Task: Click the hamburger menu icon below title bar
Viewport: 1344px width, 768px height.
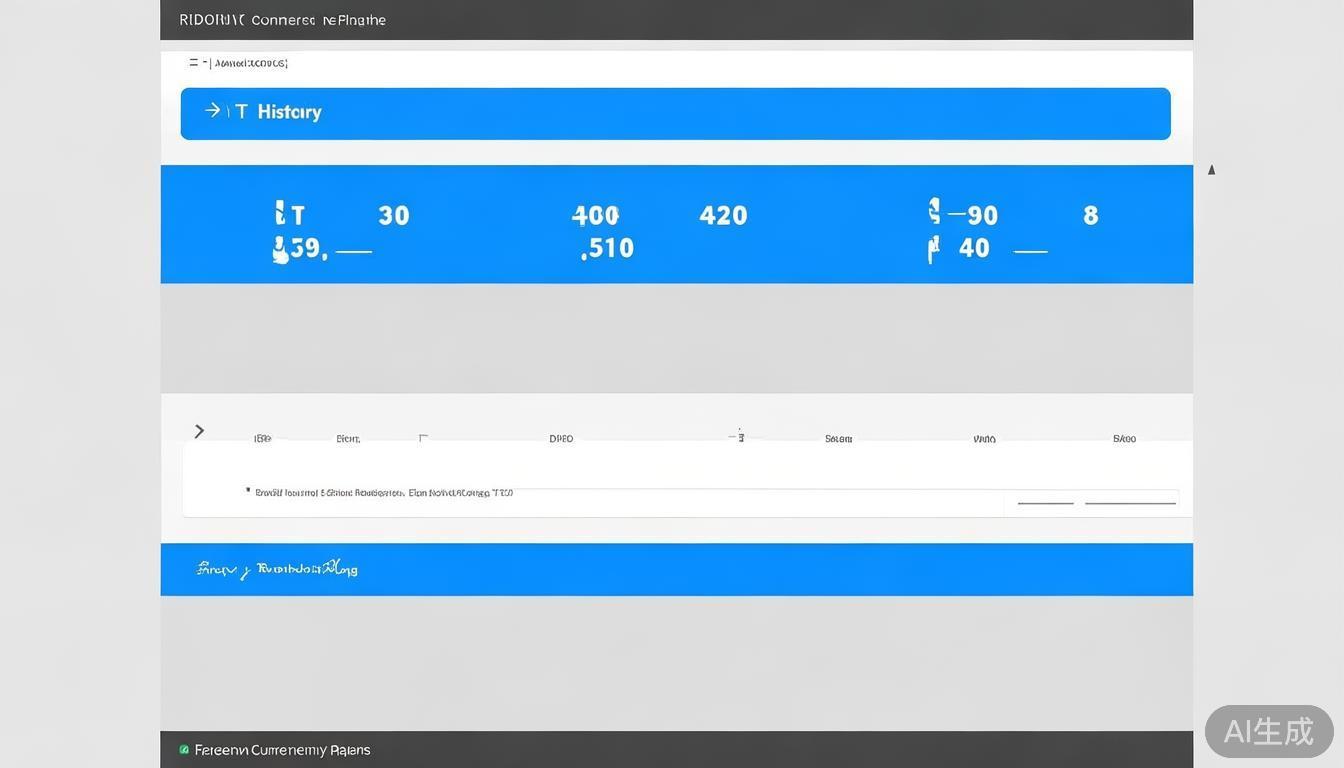Action: [194, 63]
